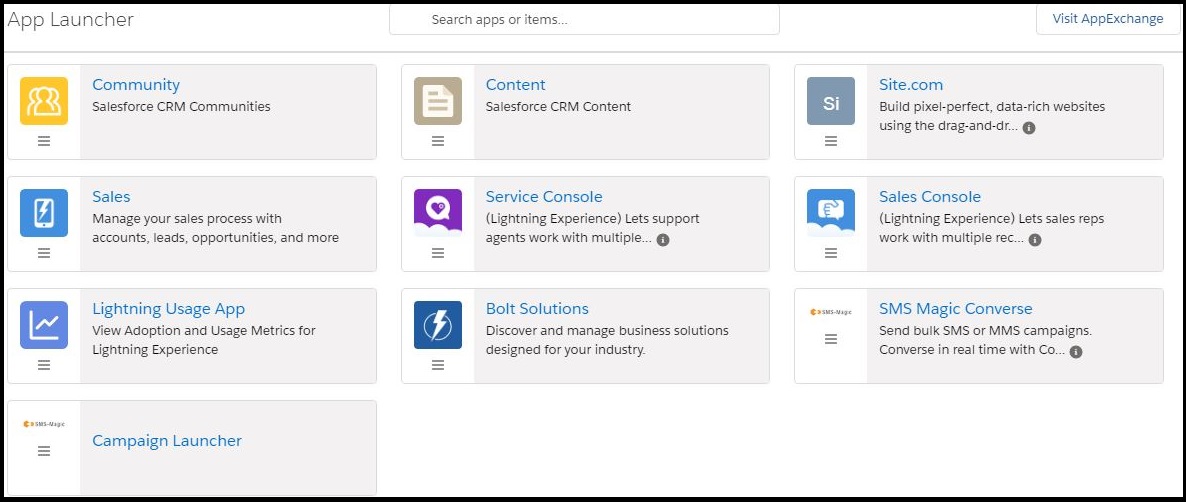Open the Campaign Launcher link
This screenshot has height=502, width=1186.
pos(167,440)
